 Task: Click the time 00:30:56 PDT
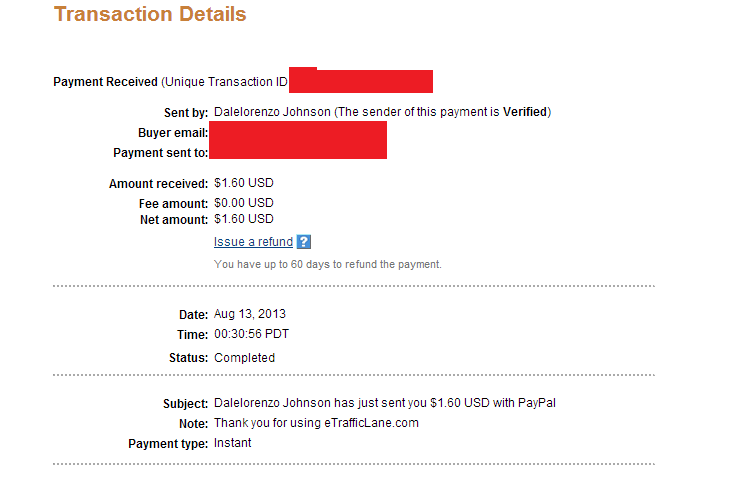tap(251, 334)
